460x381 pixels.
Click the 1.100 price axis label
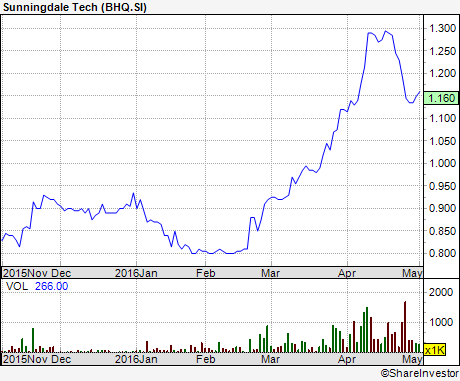coord(442,118)
